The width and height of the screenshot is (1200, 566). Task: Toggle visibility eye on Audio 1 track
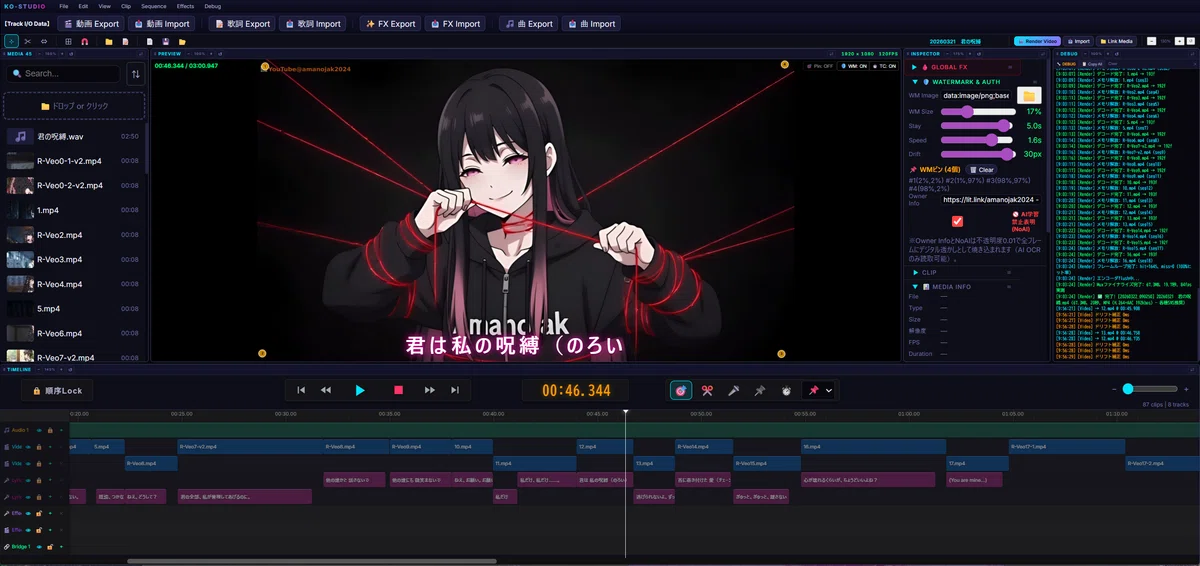point(40,430)
